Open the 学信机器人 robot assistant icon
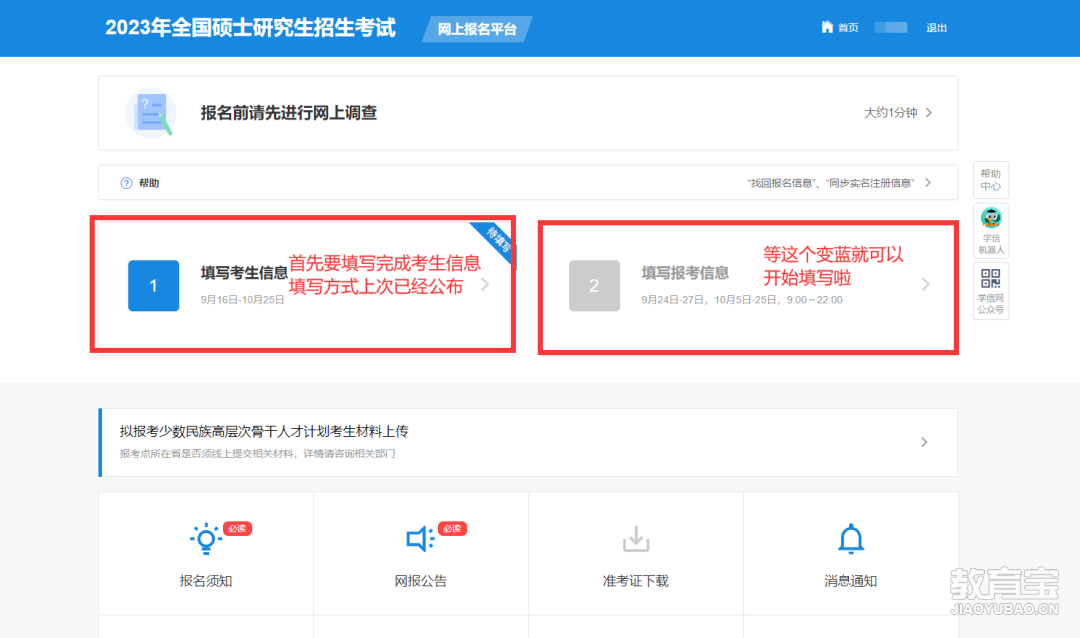 991,218
